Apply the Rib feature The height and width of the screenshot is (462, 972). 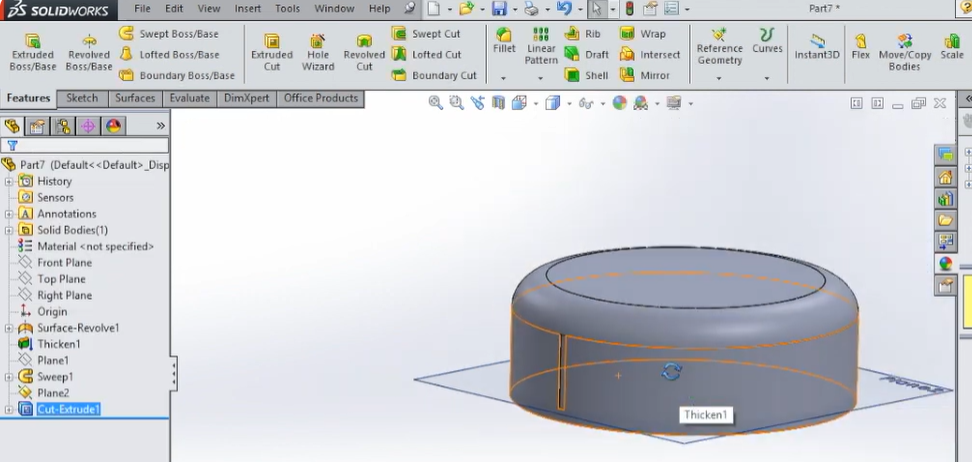point(583,34)
